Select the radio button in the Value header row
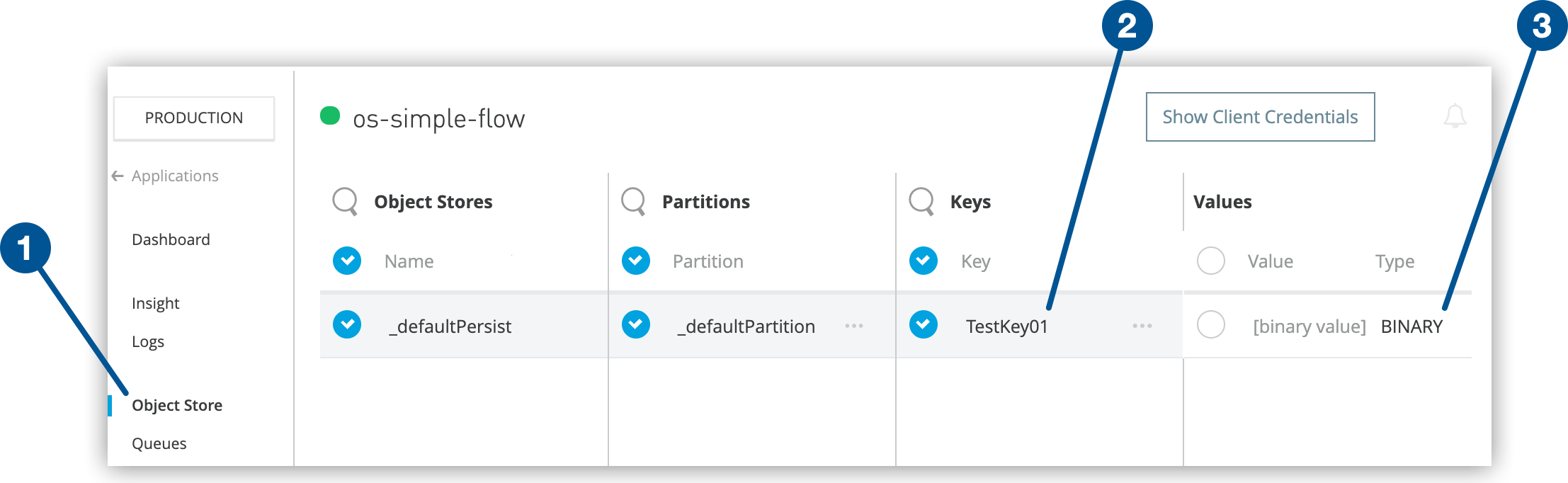This screenshot has height=483, width=1568. pyautogui.click(x=1210, y=261)
